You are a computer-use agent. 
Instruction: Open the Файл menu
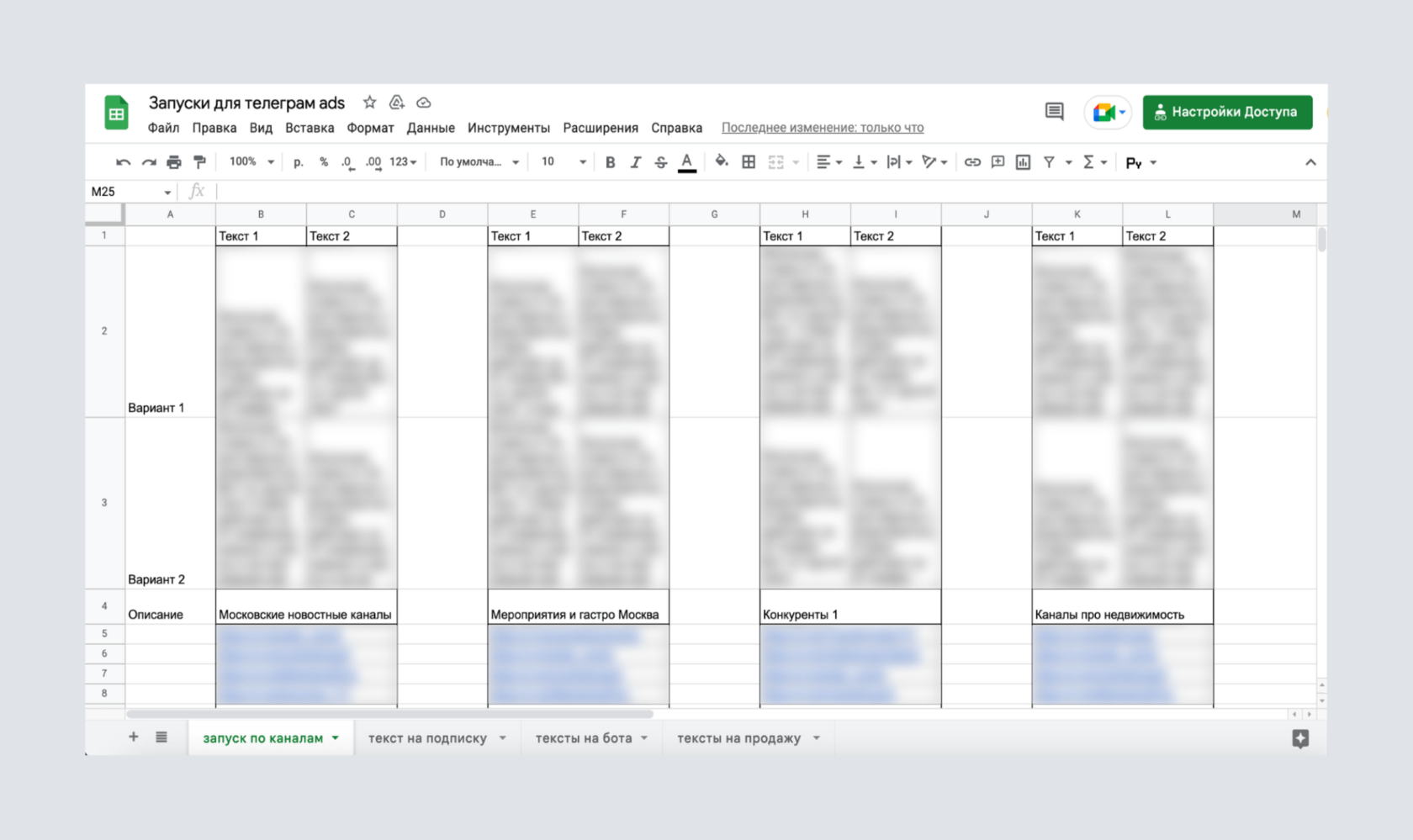point(163,128)
